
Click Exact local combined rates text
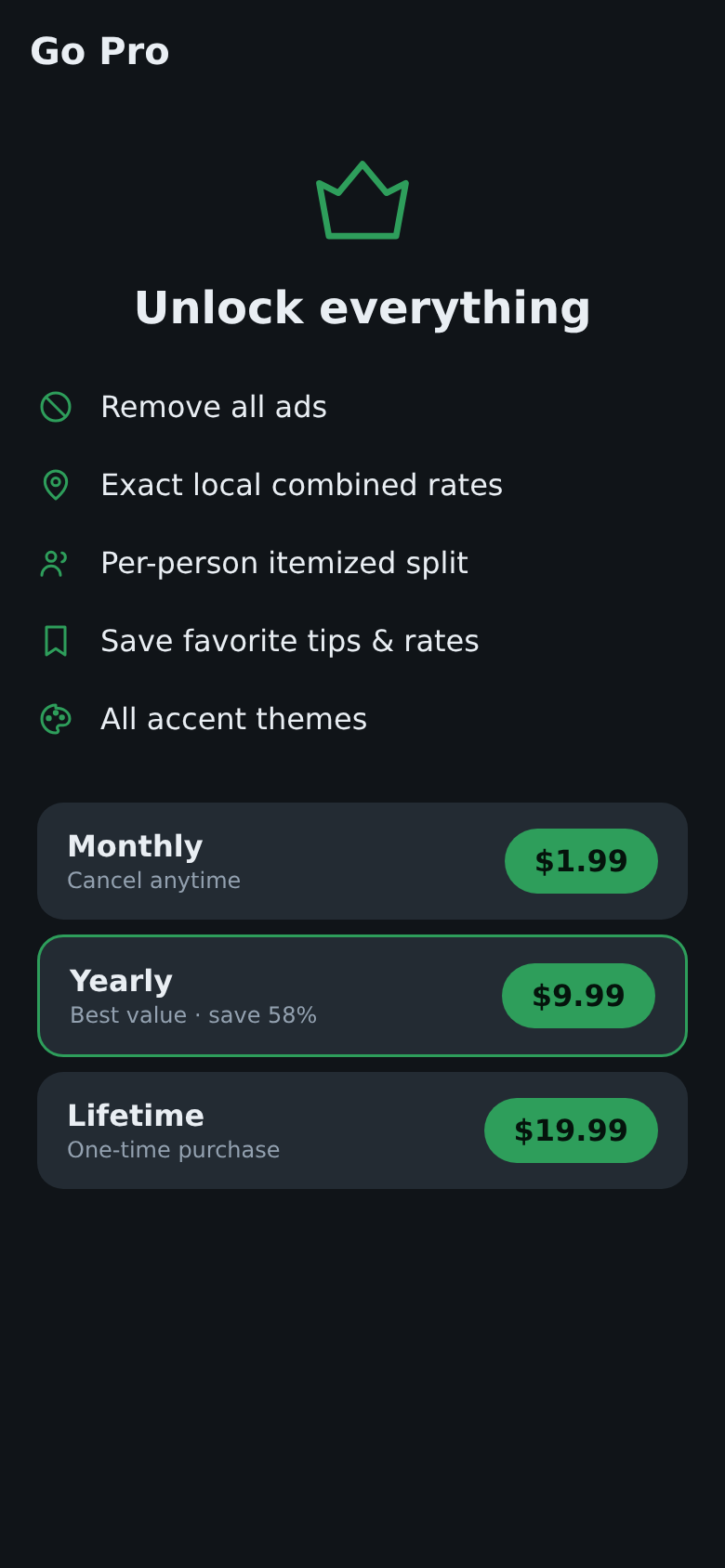tap(301, 485)
